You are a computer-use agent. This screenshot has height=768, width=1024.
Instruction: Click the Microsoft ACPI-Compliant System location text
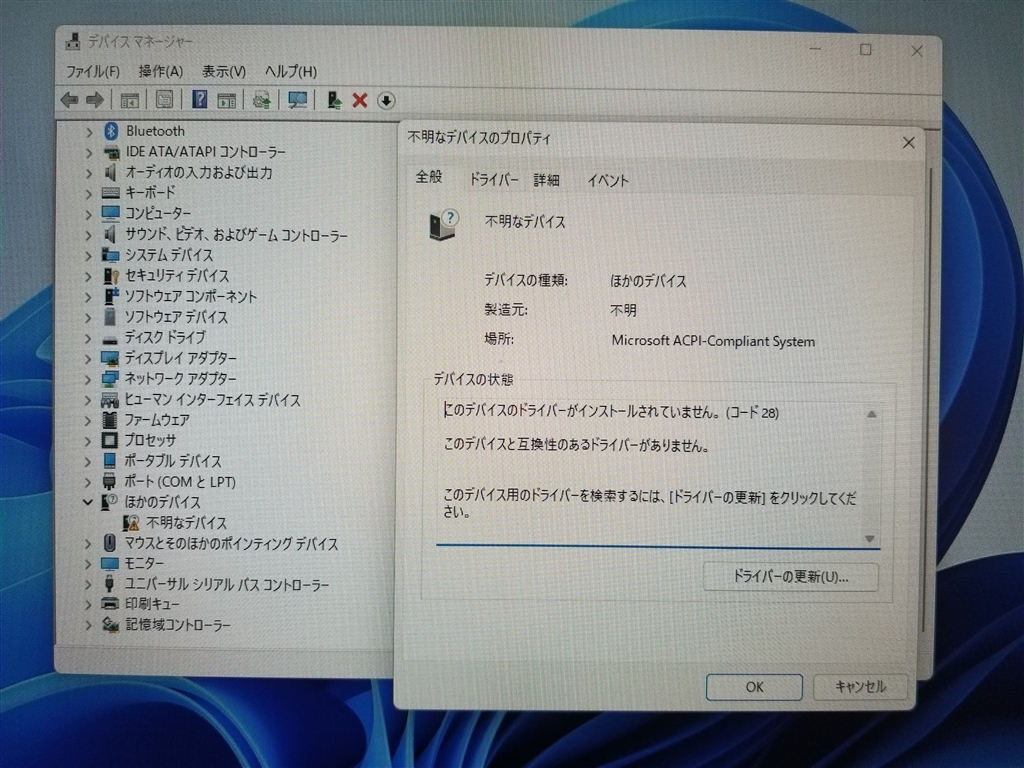tap(713, 341)
